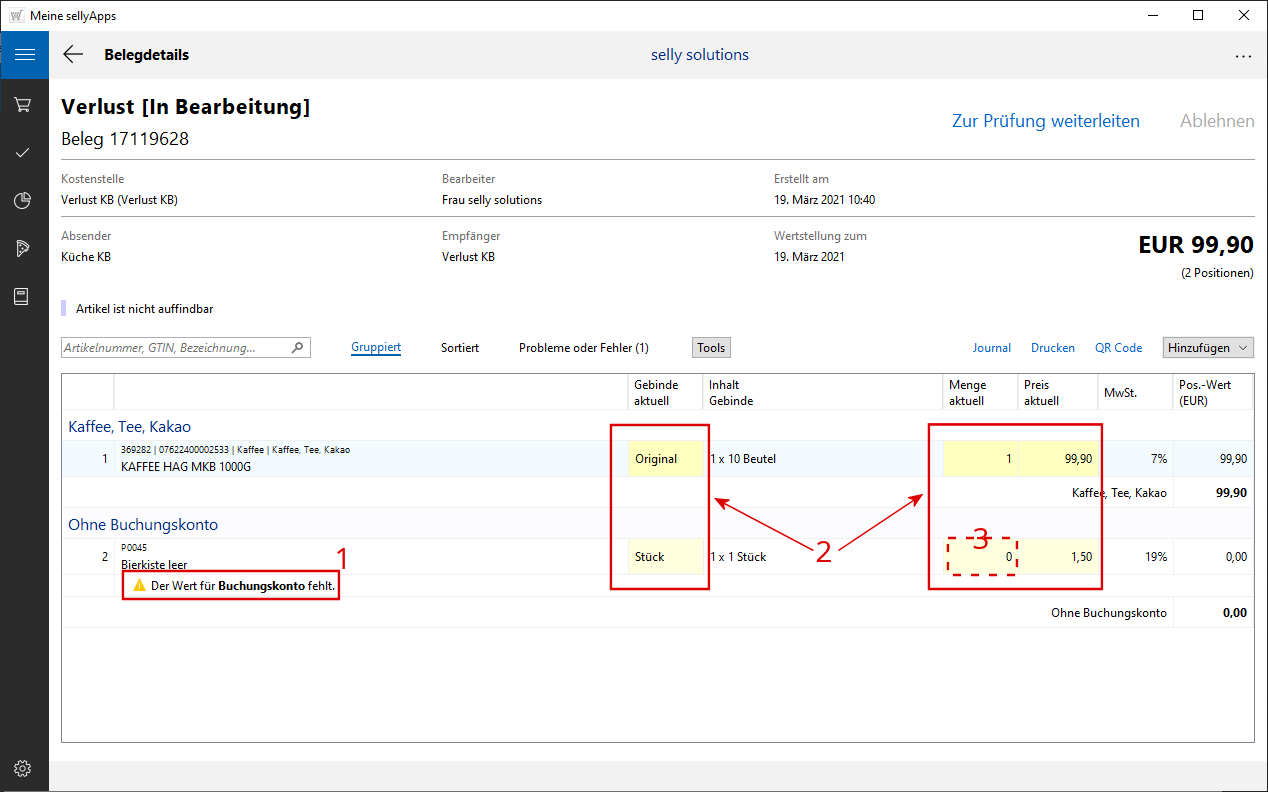The image size is (1268, 792).
Task: Open the book sidebar icon
Action: (x=24, y=297)
